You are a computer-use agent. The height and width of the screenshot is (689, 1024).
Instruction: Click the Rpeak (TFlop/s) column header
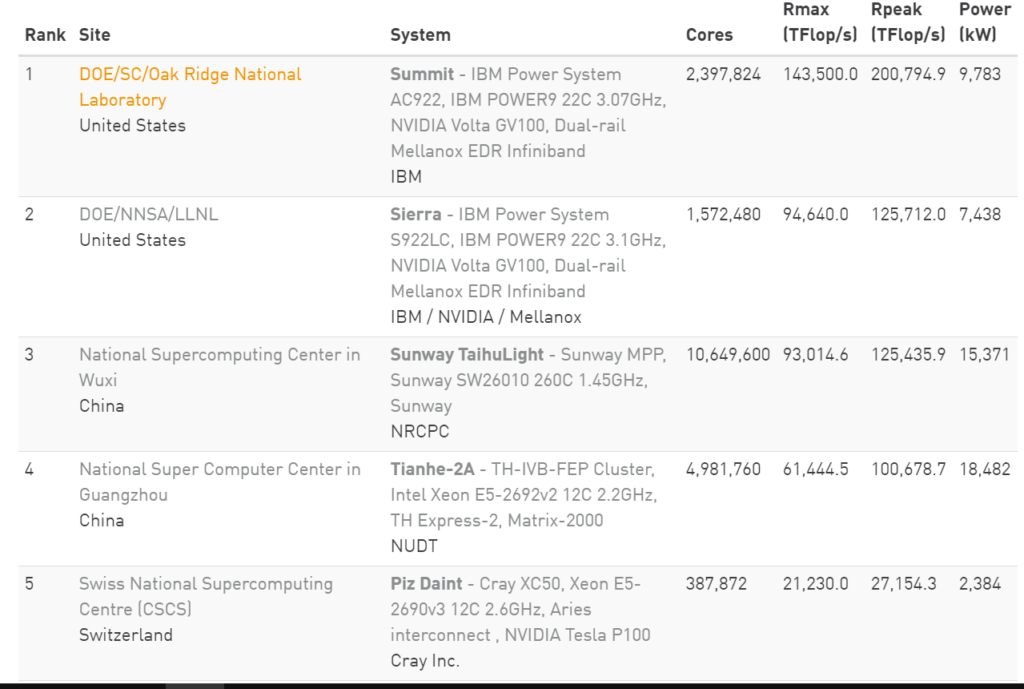908,22
